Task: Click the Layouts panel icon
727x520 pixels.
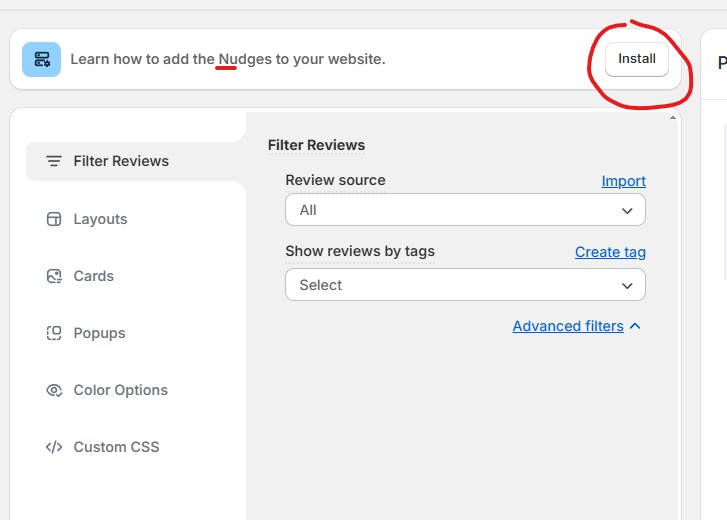Action: 54,219
